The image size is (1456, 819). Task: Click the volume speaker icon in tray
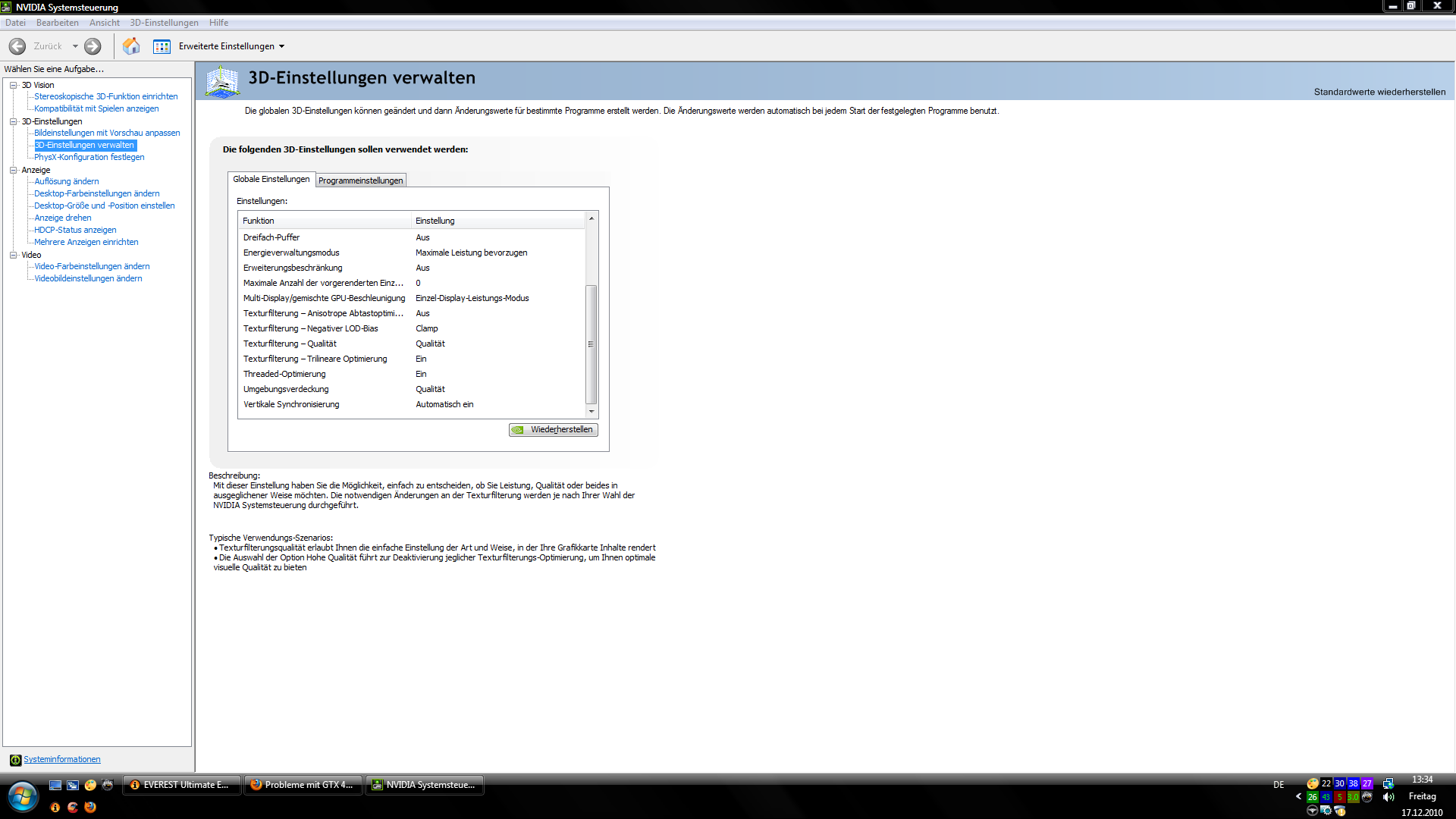pyautogui.click(x=1389, y=797)
